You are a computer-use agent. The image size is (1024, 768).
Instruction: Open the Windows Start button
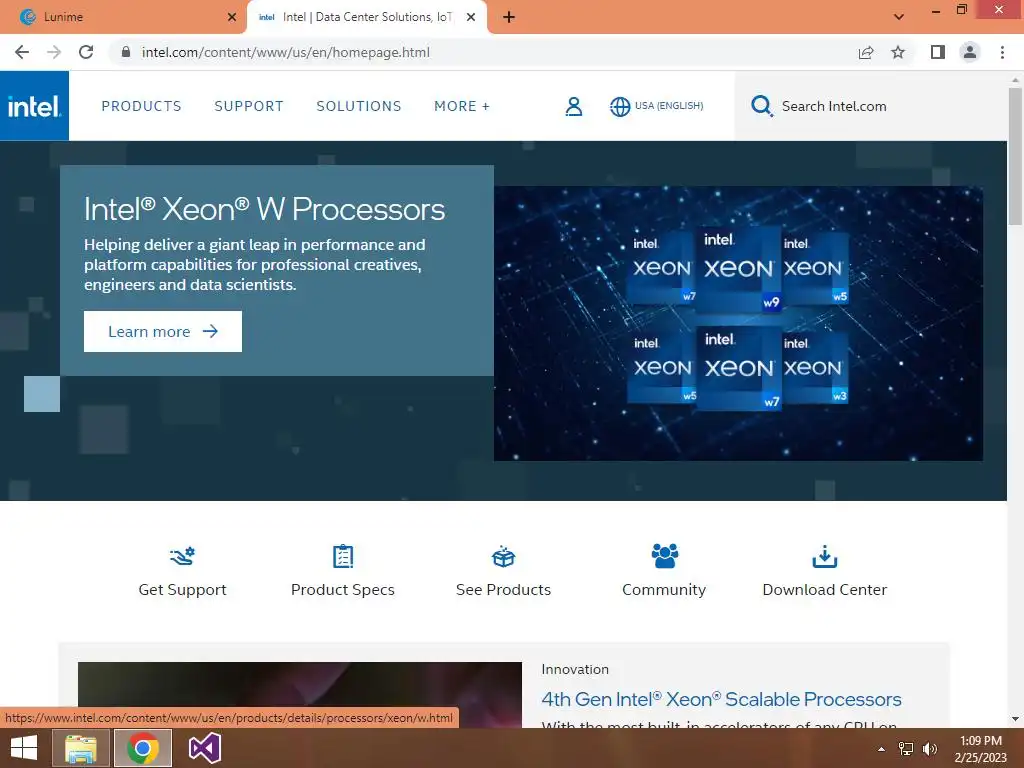(24, 748)
